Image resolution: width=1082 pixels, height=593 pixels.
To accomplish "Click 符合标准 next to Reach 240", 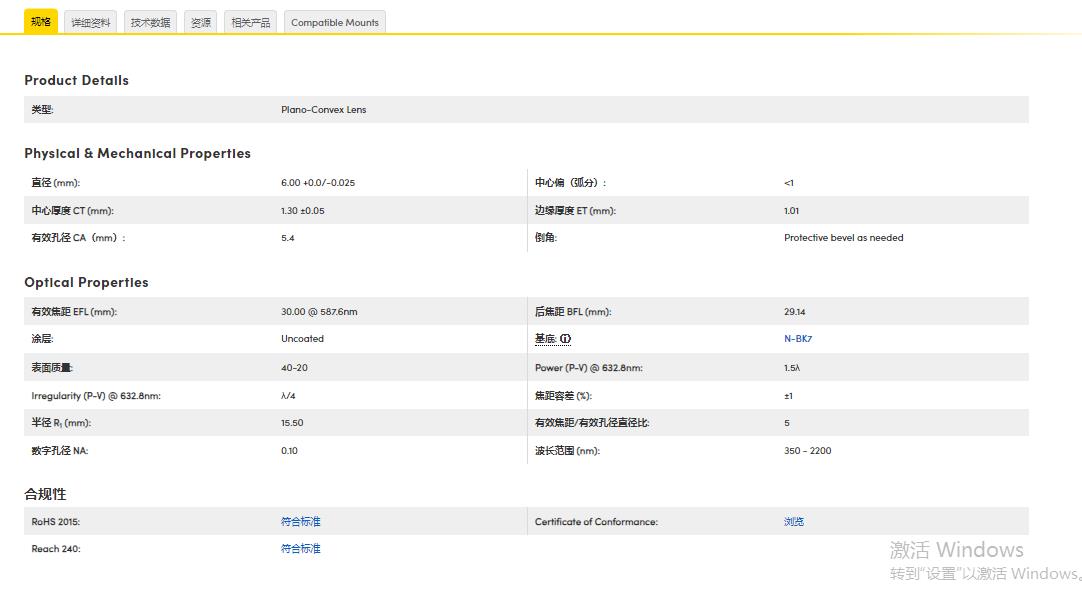I will pos(300,548).
